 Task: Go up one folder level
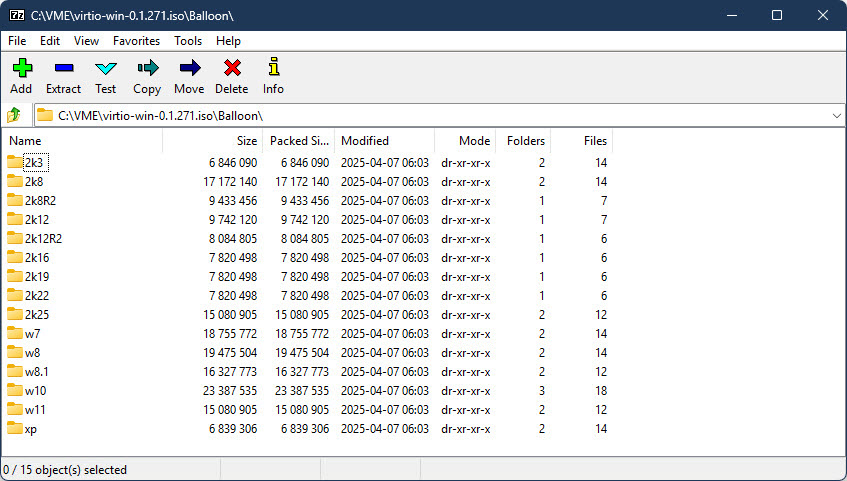click(15, 115)
